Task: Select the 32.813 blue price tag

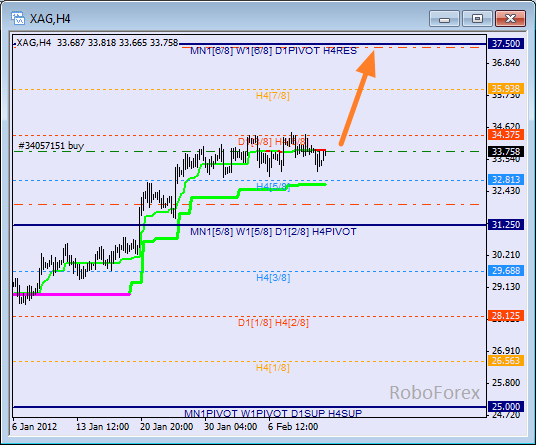Action: point(506,179)
